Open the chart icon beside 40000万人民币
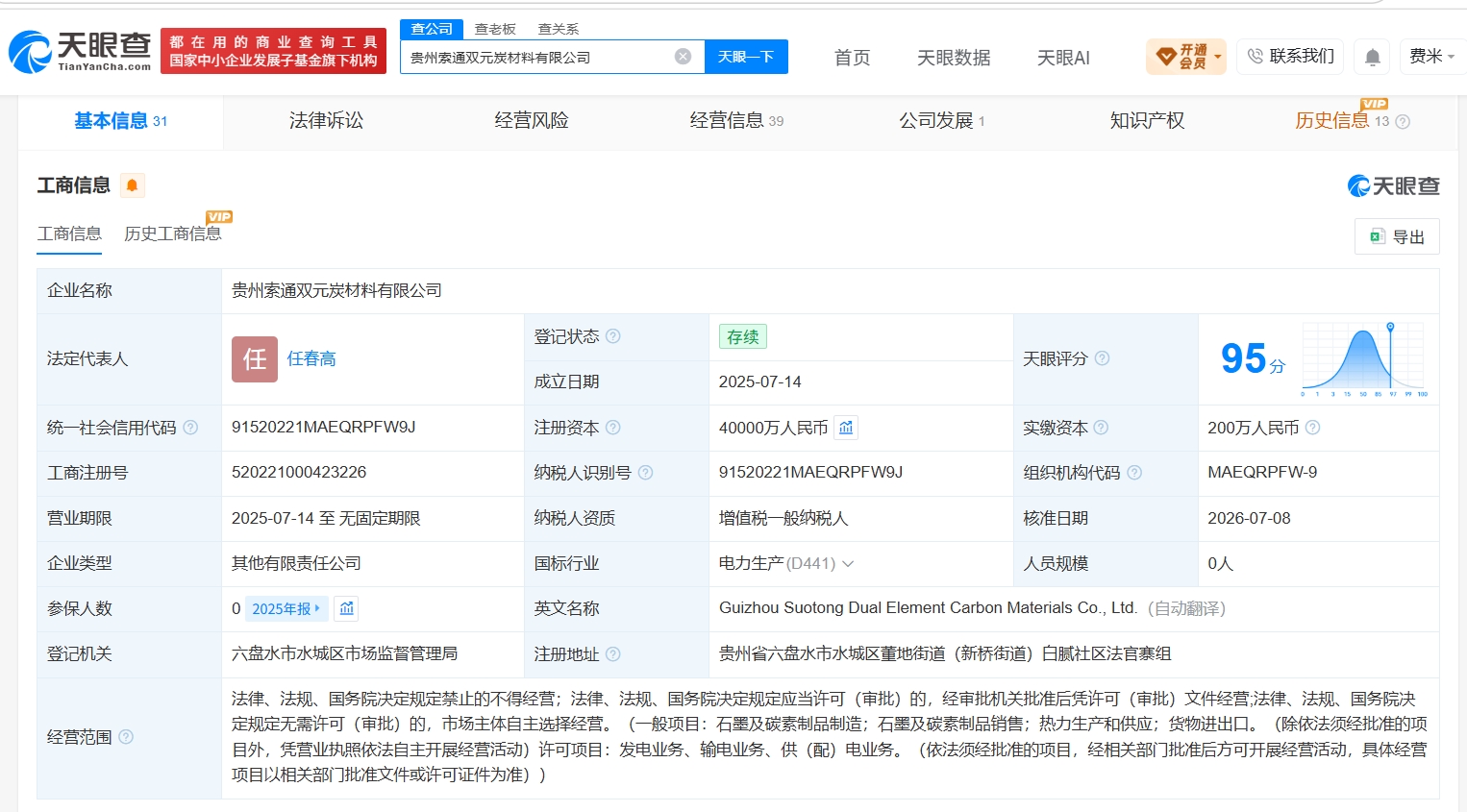Screen dimensions: 1467x812 coord(846,428)
